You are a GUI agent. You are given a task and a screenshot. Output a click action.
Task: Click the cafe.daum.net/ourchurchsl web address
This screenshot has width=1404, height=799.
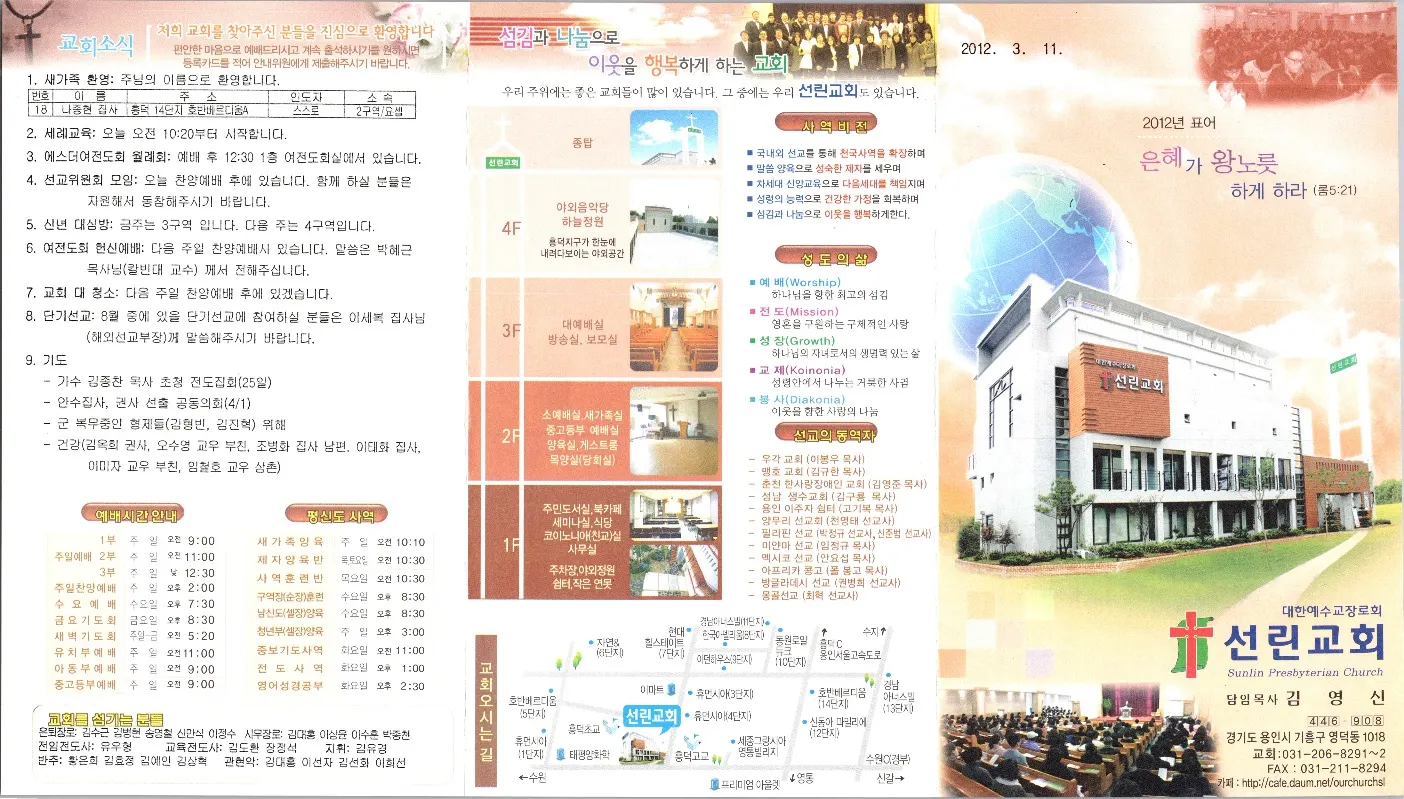1313,783
